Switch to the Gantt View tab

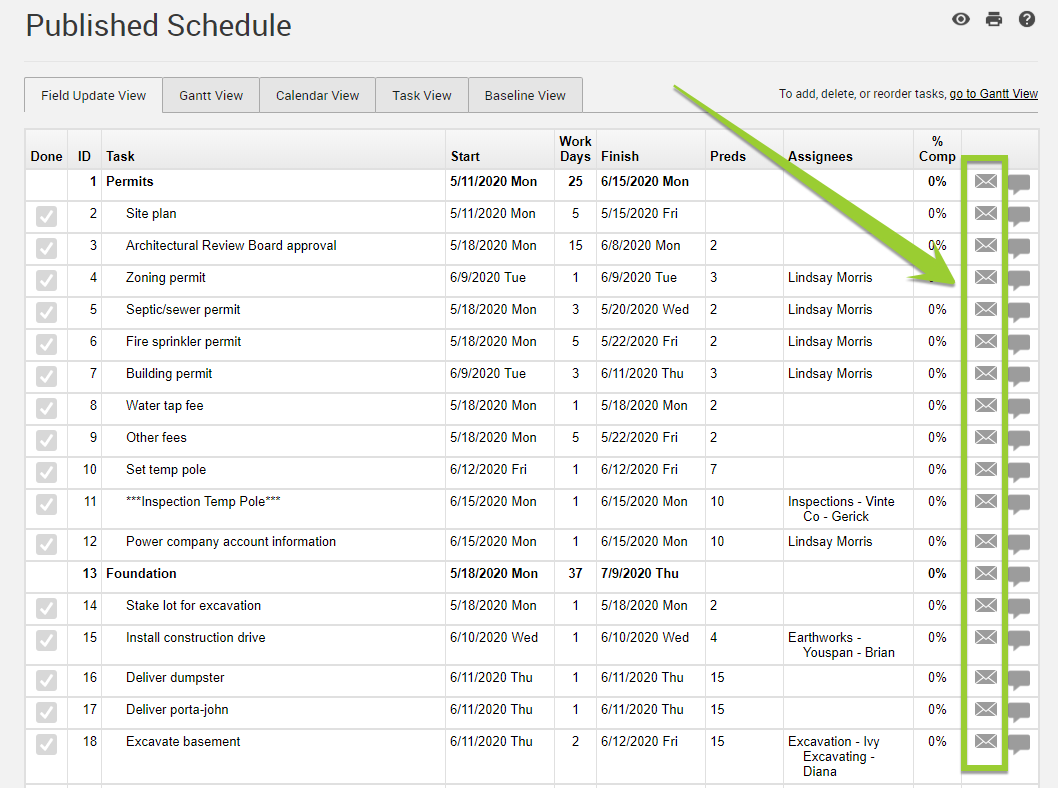[211, 96]
